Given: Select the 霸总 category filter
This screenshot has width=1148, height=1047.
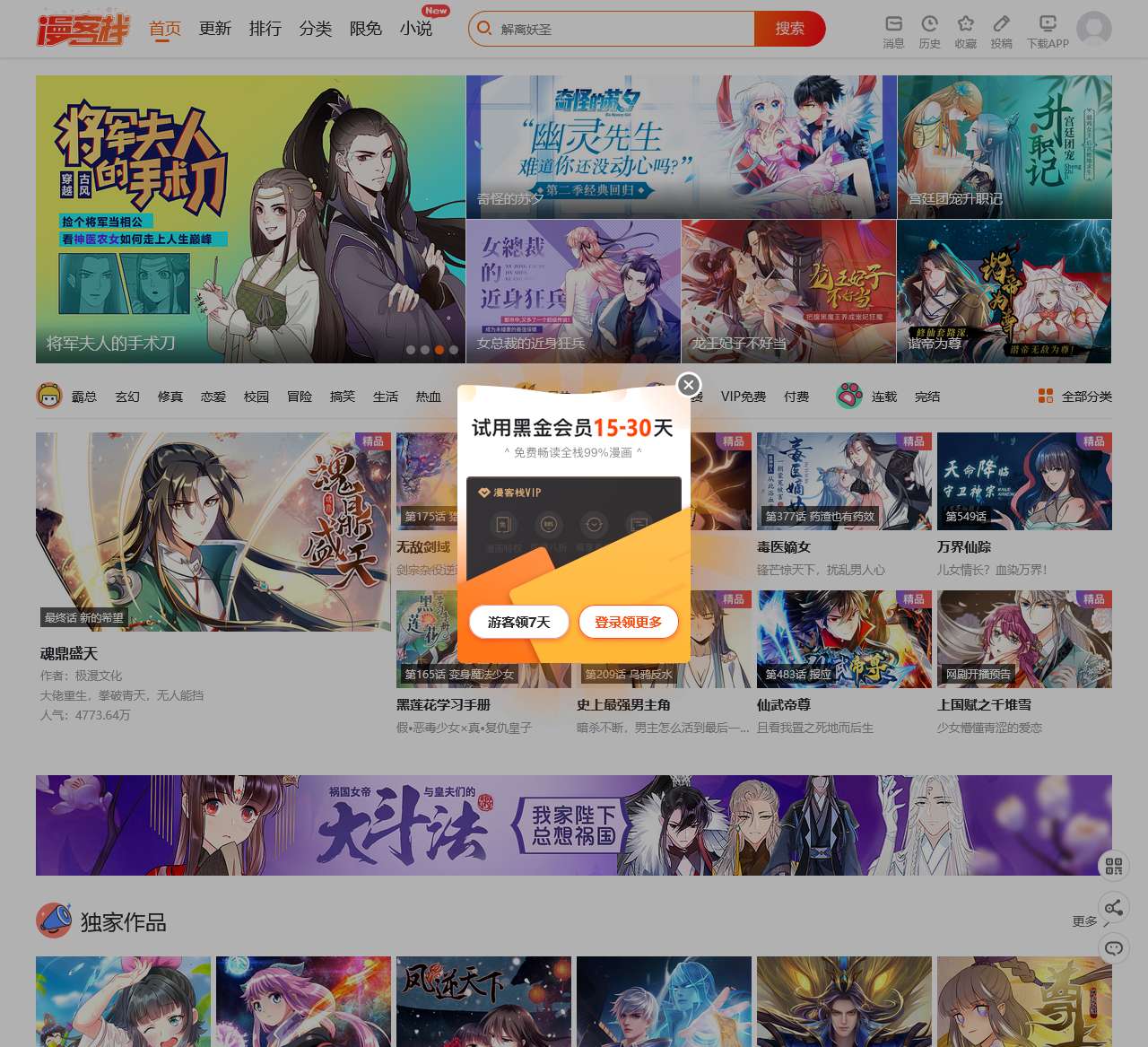Looking at the screenshot, I should (x=84, y=397).
